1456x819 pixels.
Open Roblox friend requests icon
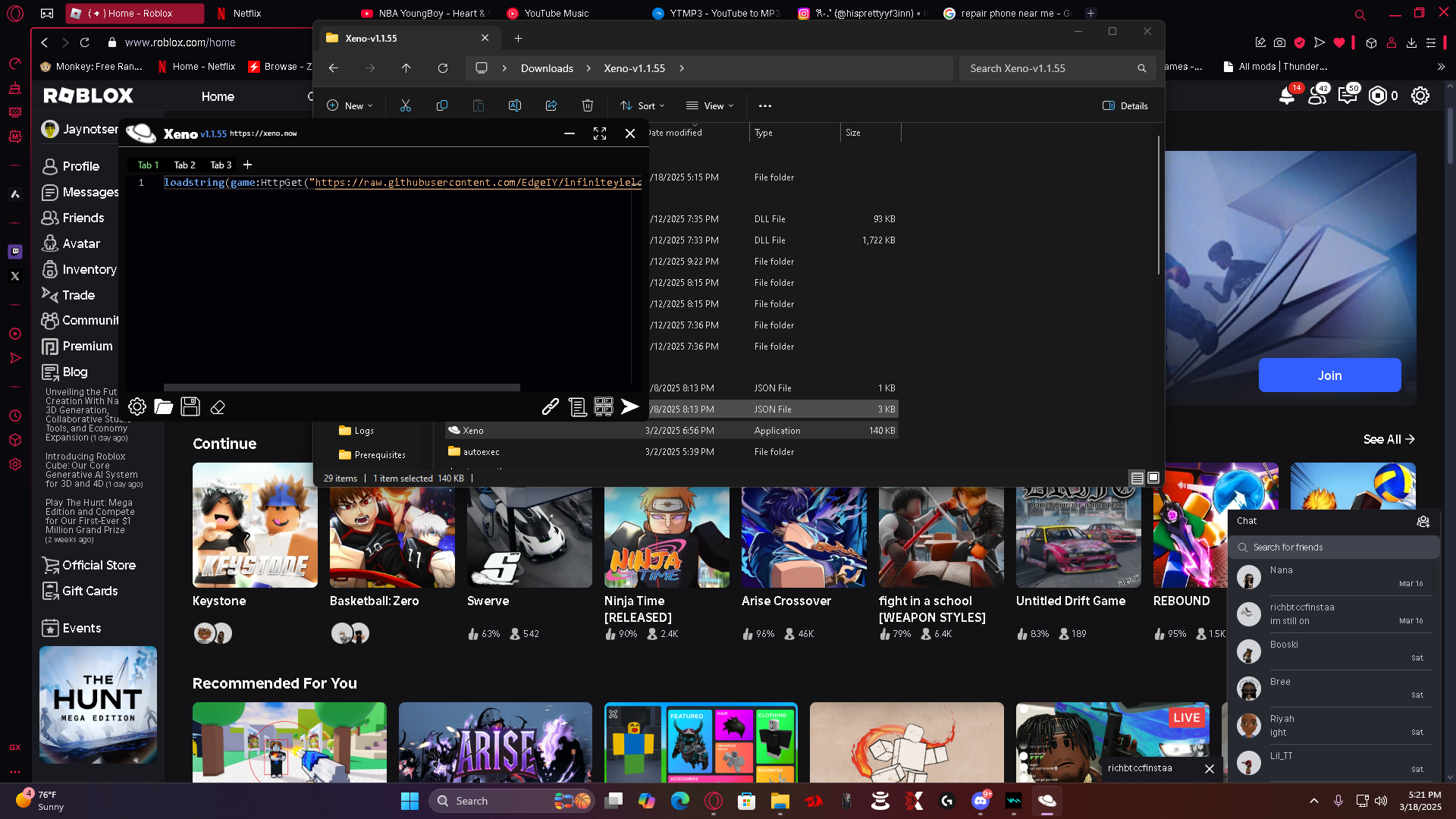point(1317,96)
